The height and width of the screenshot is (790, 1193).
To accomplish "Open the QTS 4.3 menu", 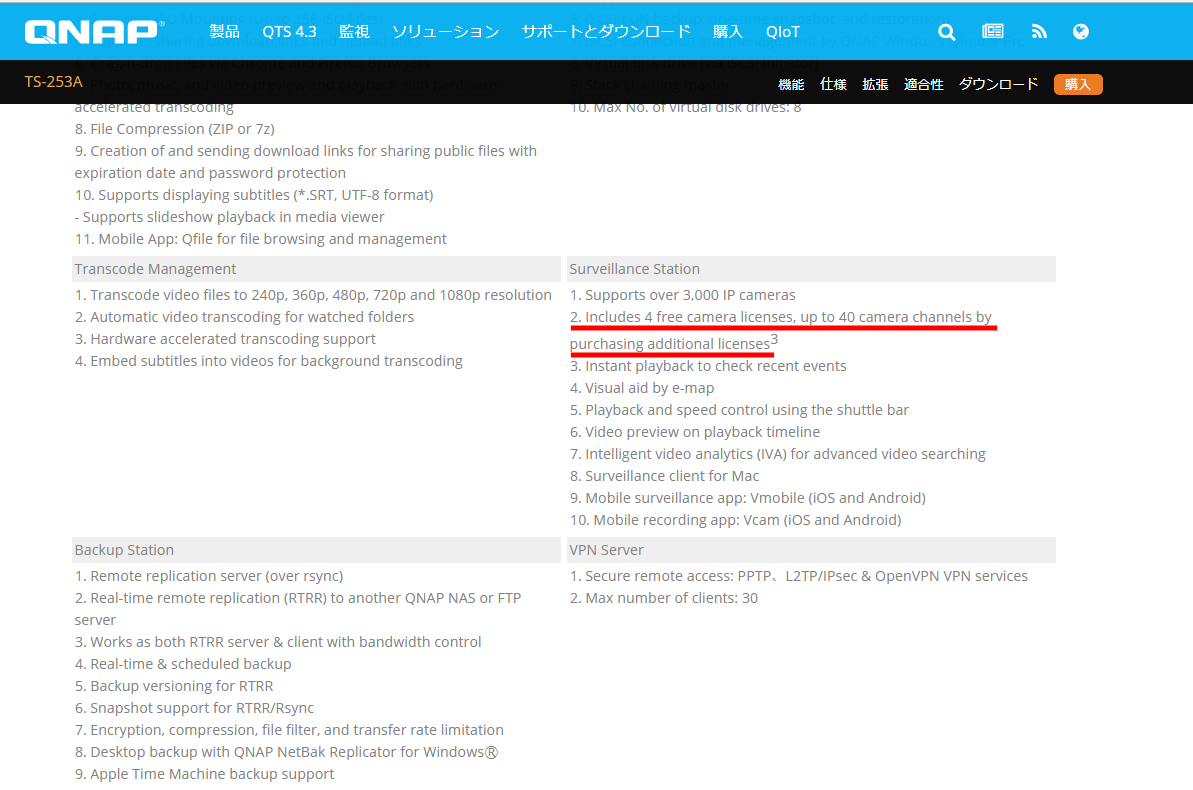I will tap(289, 31).
